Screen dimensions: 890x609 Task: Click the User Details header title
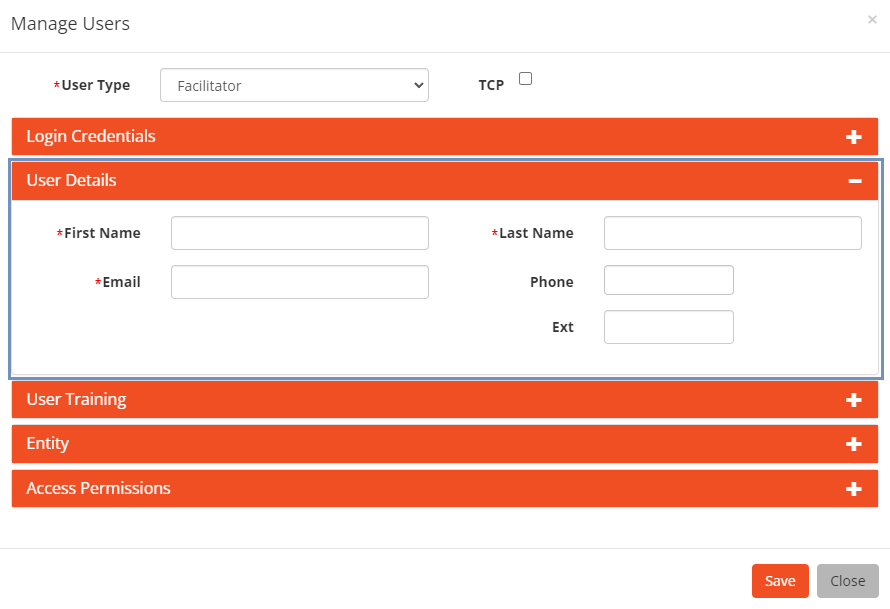tap(72, 180)
